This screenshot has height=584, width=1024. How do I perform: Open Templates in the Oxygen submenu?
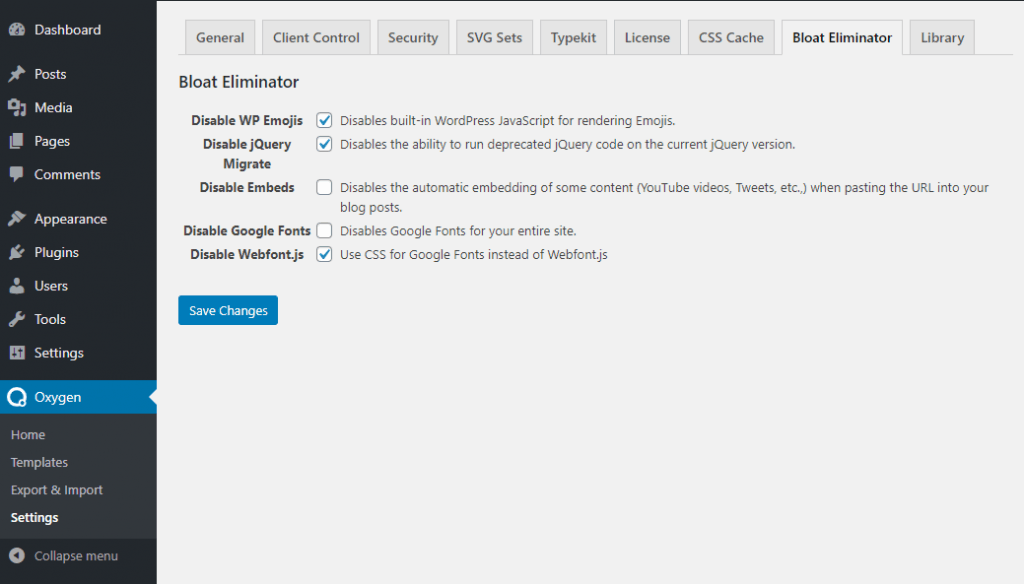click(x=39, y=463)
